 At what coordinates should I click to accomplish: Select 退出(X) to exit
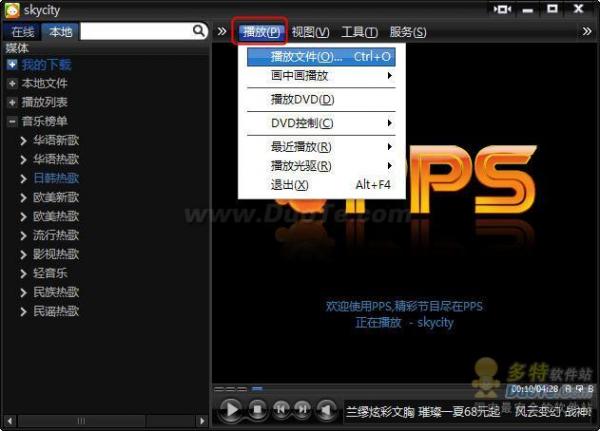pos(321,185)
